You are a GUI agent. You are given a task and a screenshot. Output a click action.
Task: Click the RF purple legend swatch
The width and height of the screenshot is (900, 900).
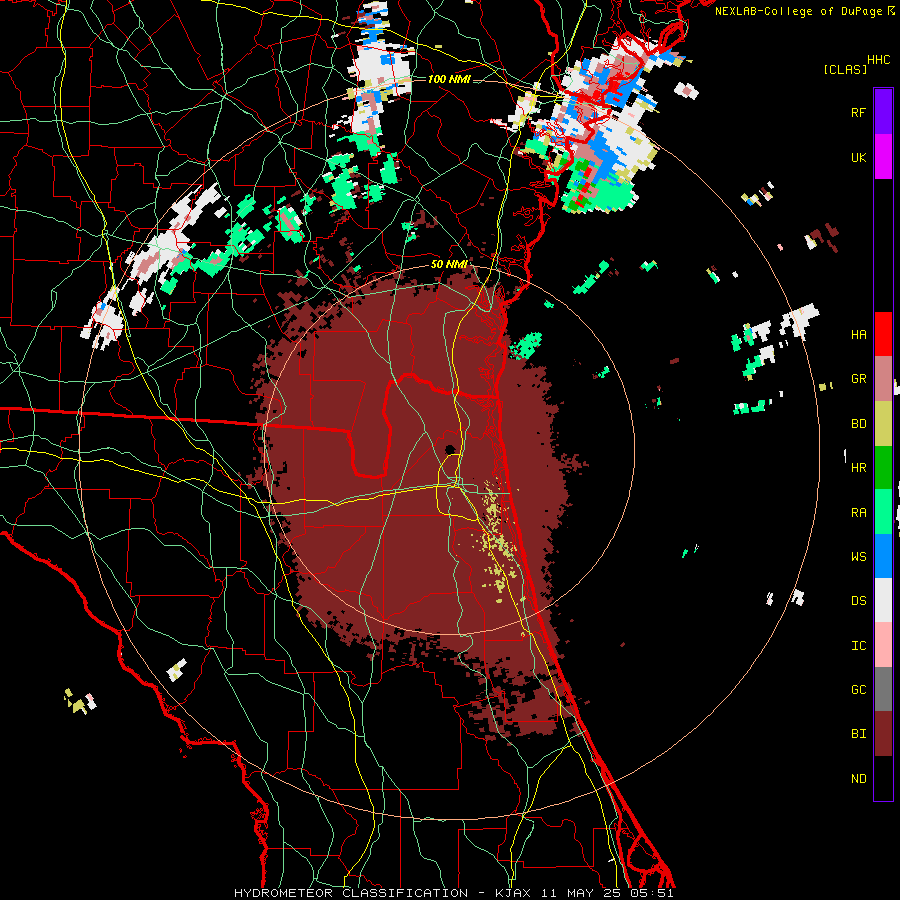(883, 112)
